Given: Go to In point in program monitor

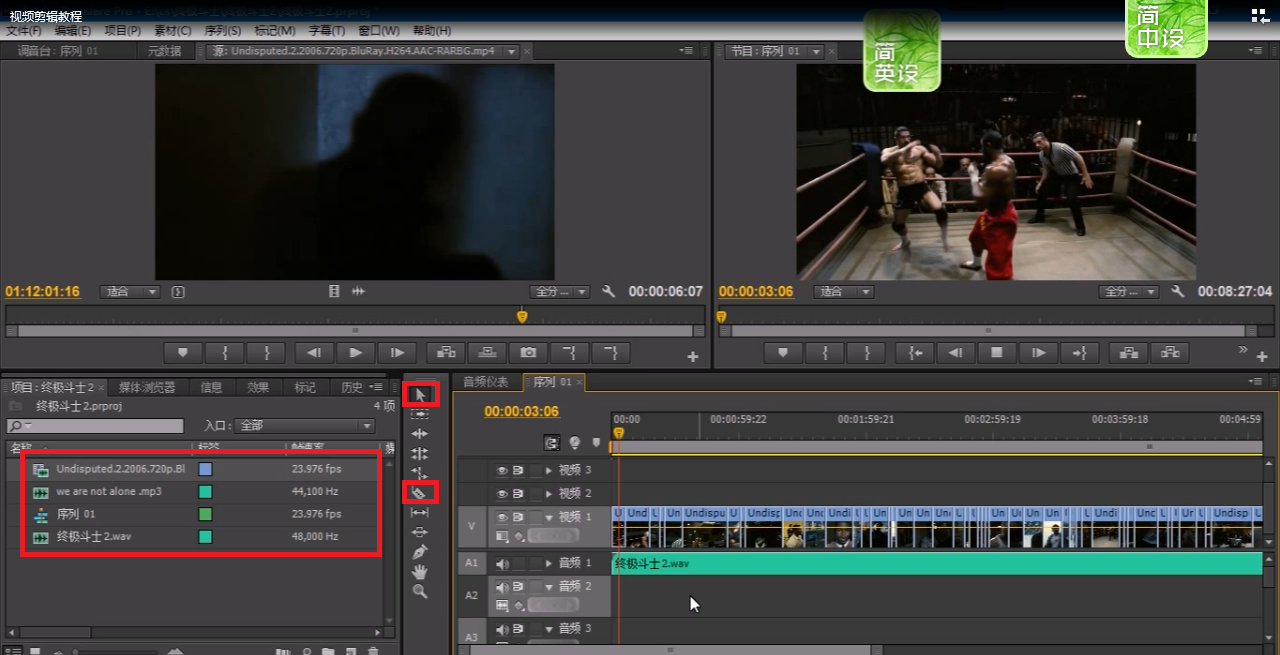Looking at the screenshot, I should [x=915, y=352].
